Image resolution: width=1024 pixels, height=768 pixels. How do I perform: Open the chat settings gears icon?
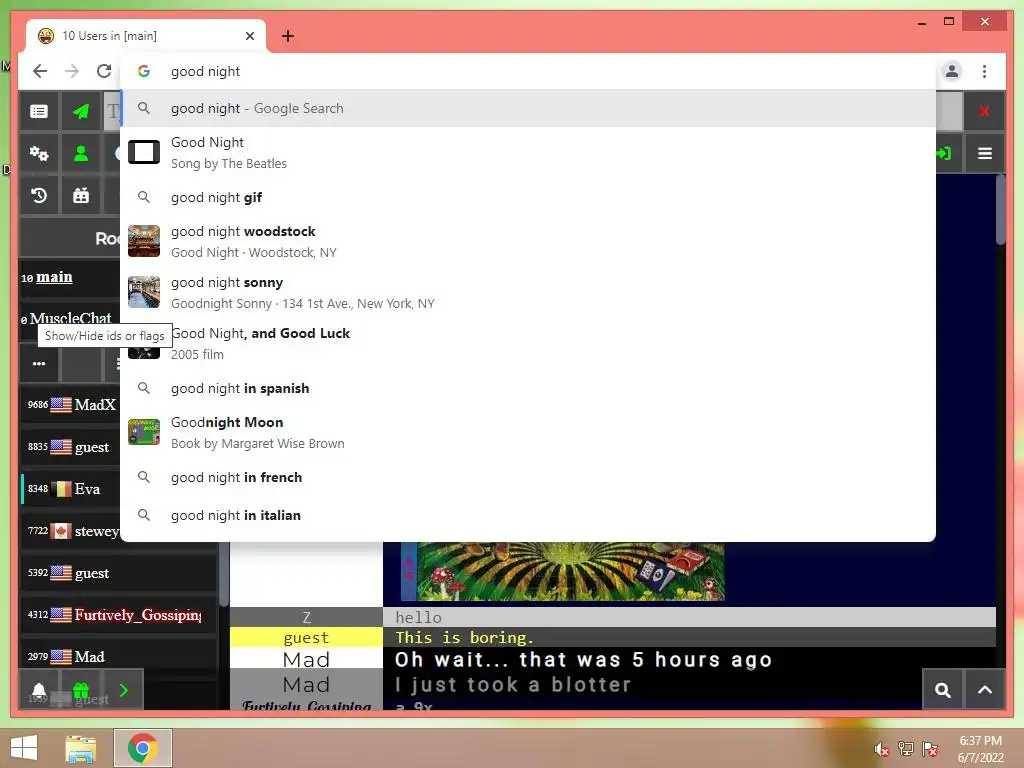pos(39,153)
